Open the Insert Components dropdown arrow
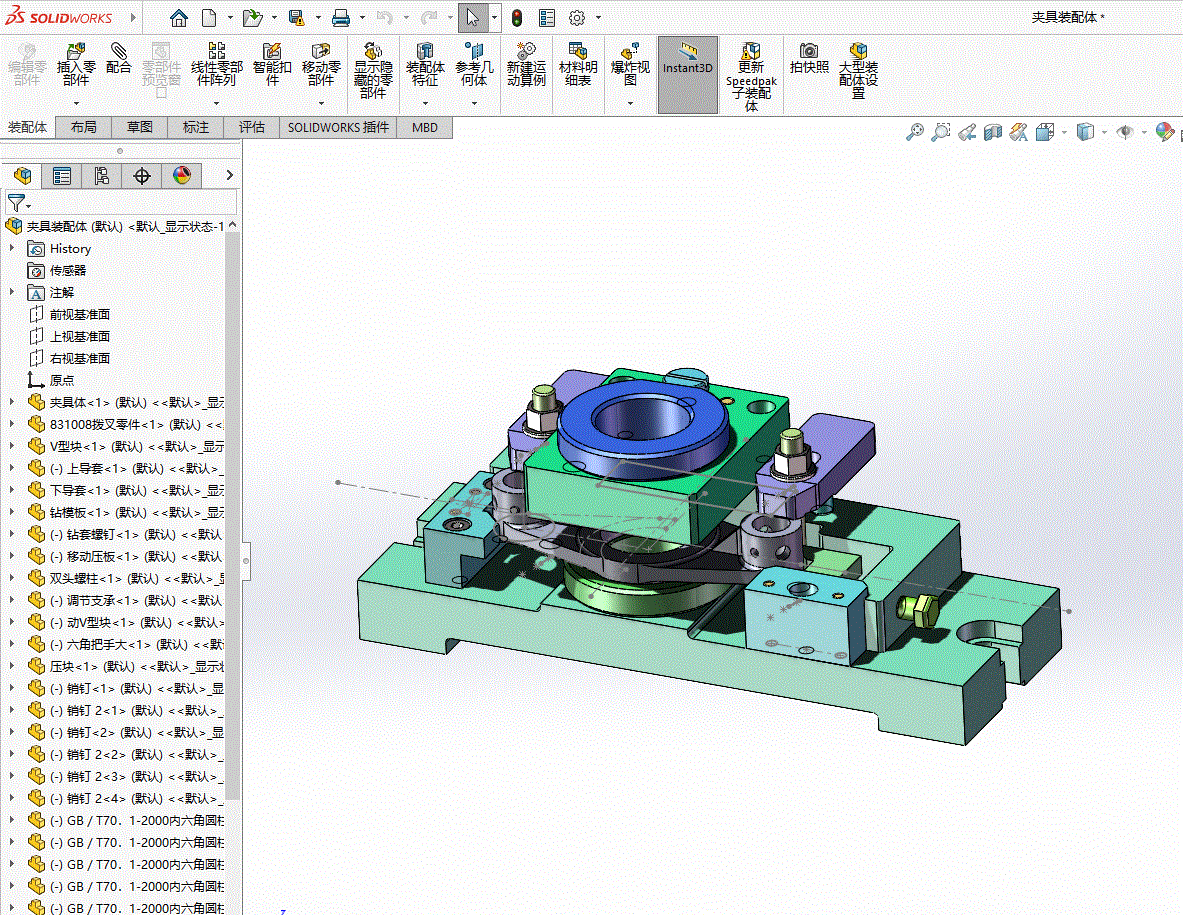The image size is (1183, 915). [x=75, y=103]
